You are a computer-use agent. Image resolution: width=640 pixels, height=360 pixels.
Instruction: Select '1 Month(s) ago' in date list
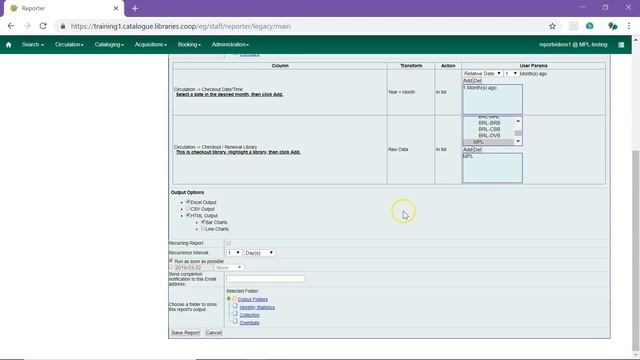coord(480,88)
